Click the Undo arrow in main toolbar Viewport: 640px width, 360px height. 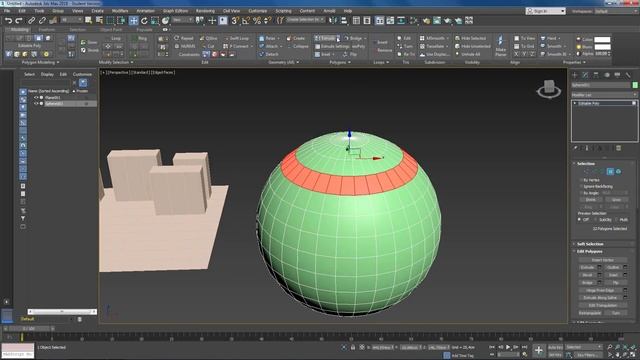[x=8, y=20]
